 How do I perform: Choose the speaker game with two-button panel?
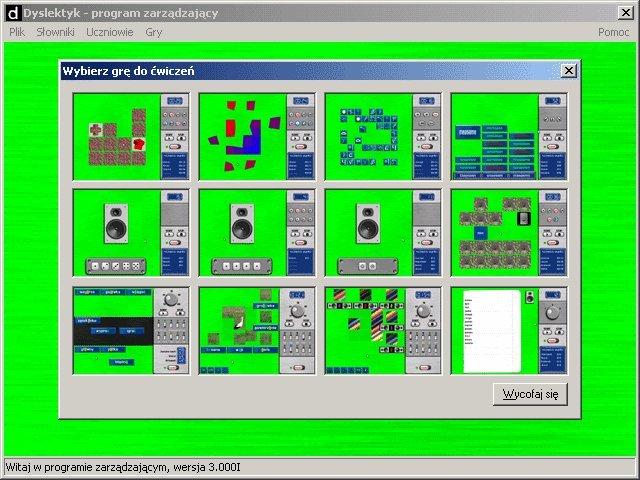[382, 233]
